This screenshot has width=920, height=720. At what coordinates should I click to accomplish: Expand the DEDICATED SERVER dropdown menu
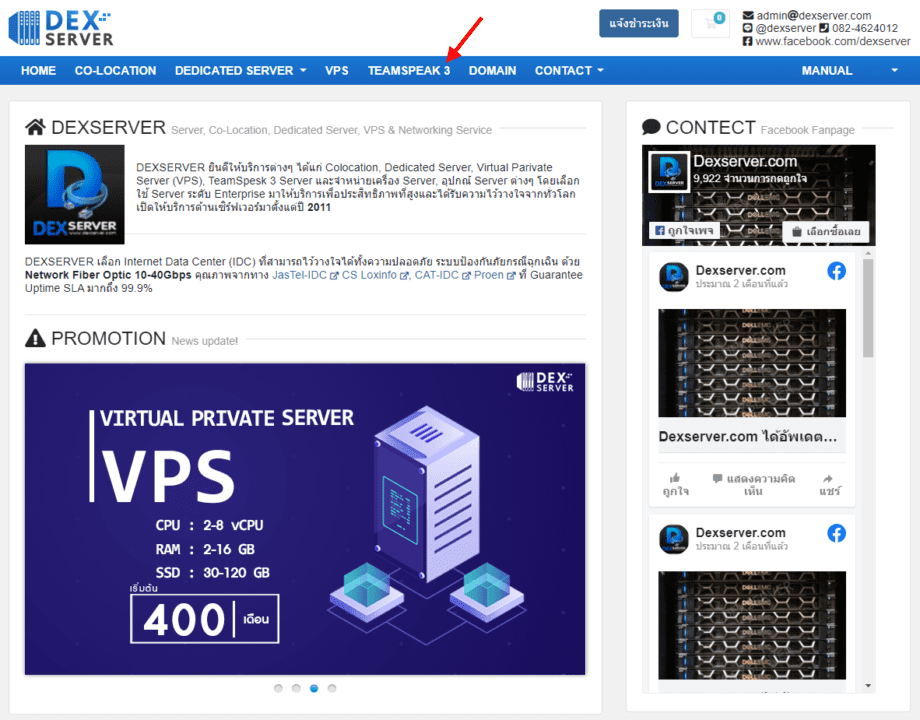240,71
